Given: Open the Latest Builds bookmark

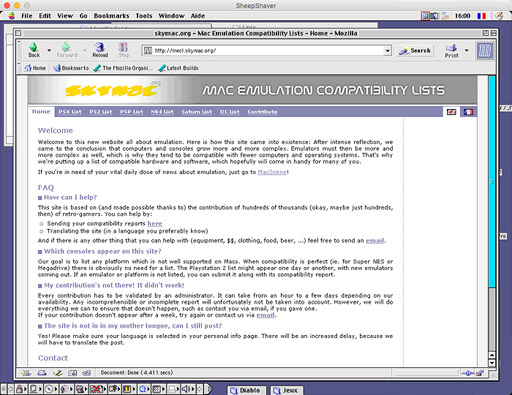Looking at the screenshot, I should pos(178,68).
